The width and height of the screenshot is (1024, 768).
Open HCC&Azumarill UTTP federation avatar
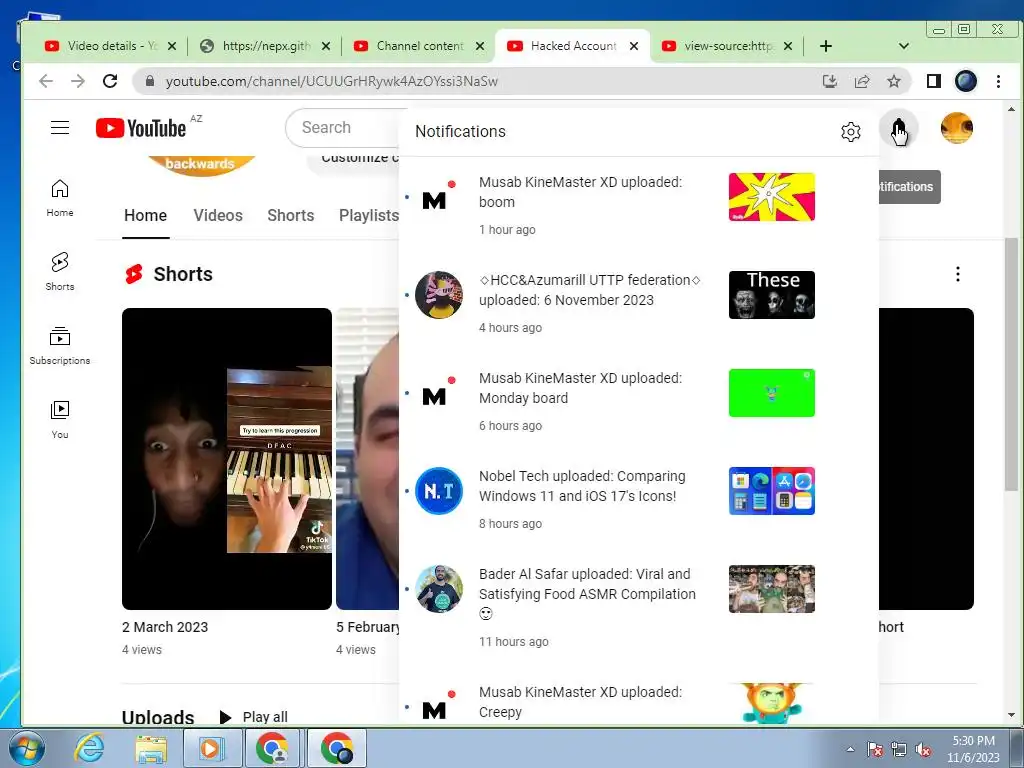(x=439, y=295)
